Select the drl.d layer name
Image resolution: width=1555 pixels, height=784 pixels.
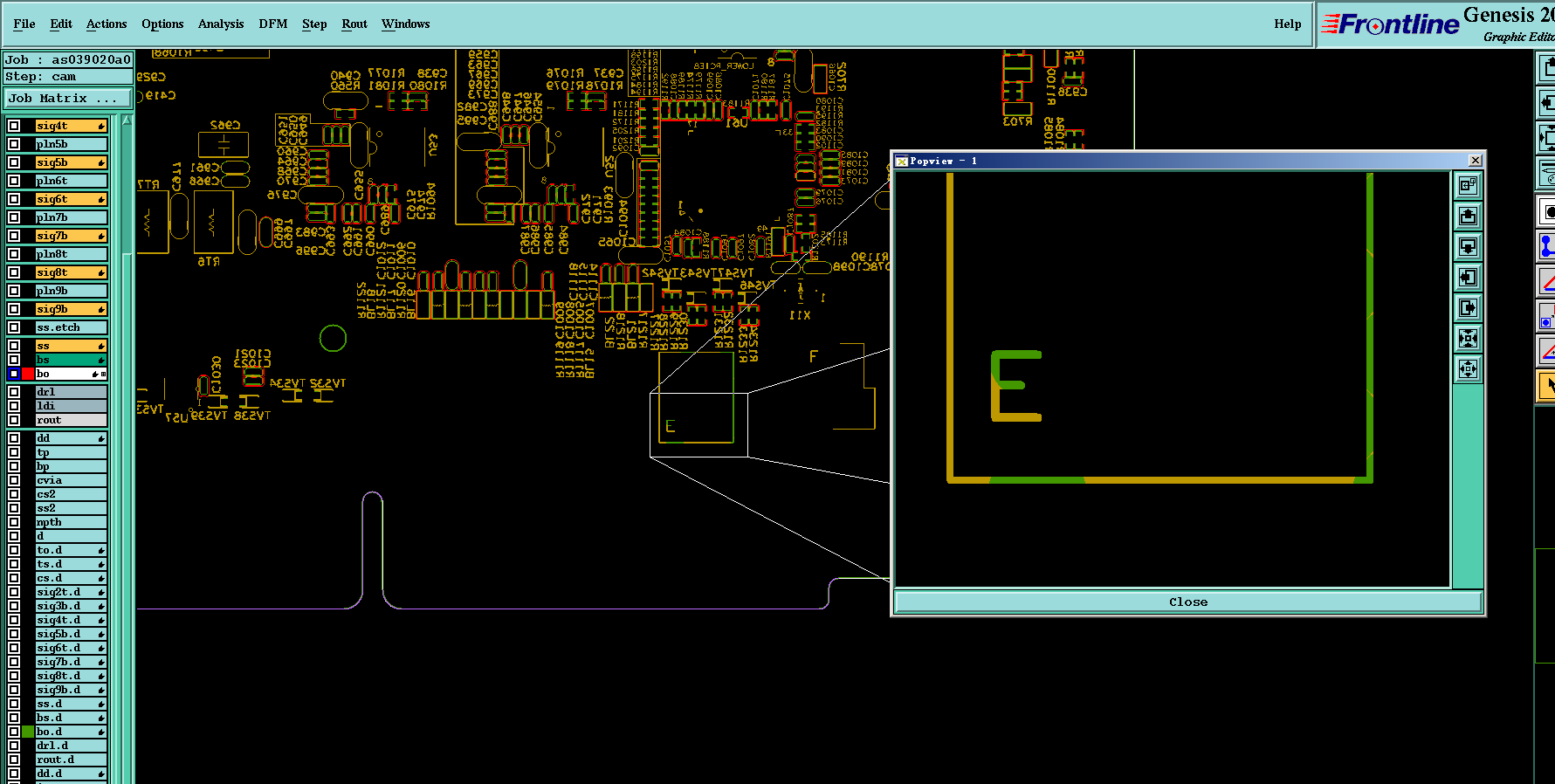coord(71,746)
